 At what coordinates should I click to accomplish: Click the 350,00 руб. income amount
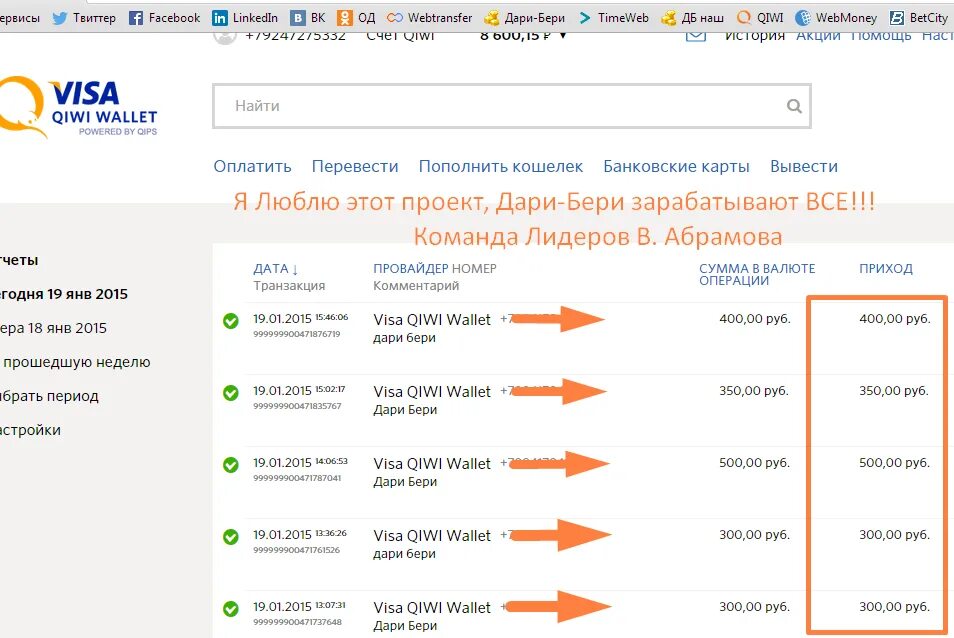tap(894, 391)
